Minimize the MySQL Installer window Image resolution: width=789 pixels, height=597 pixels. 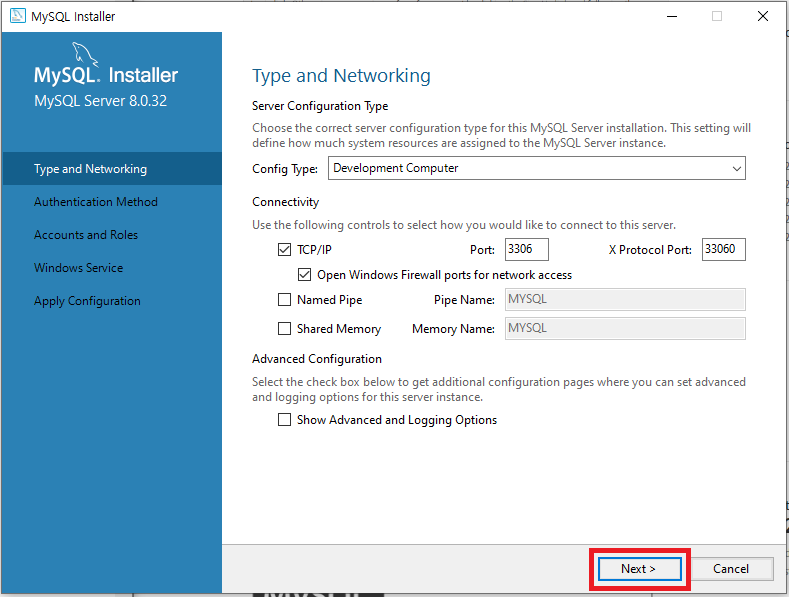(x=672, y=16)
